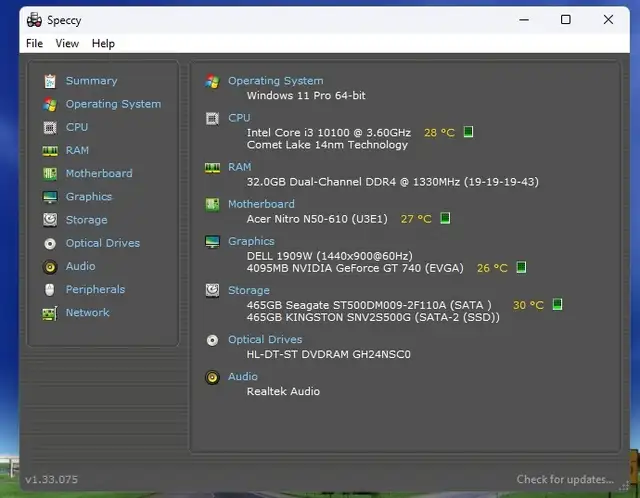Click the RAM icon in summary pane
The width and height of the screenshot is (640, 498).
pos(212,168)
